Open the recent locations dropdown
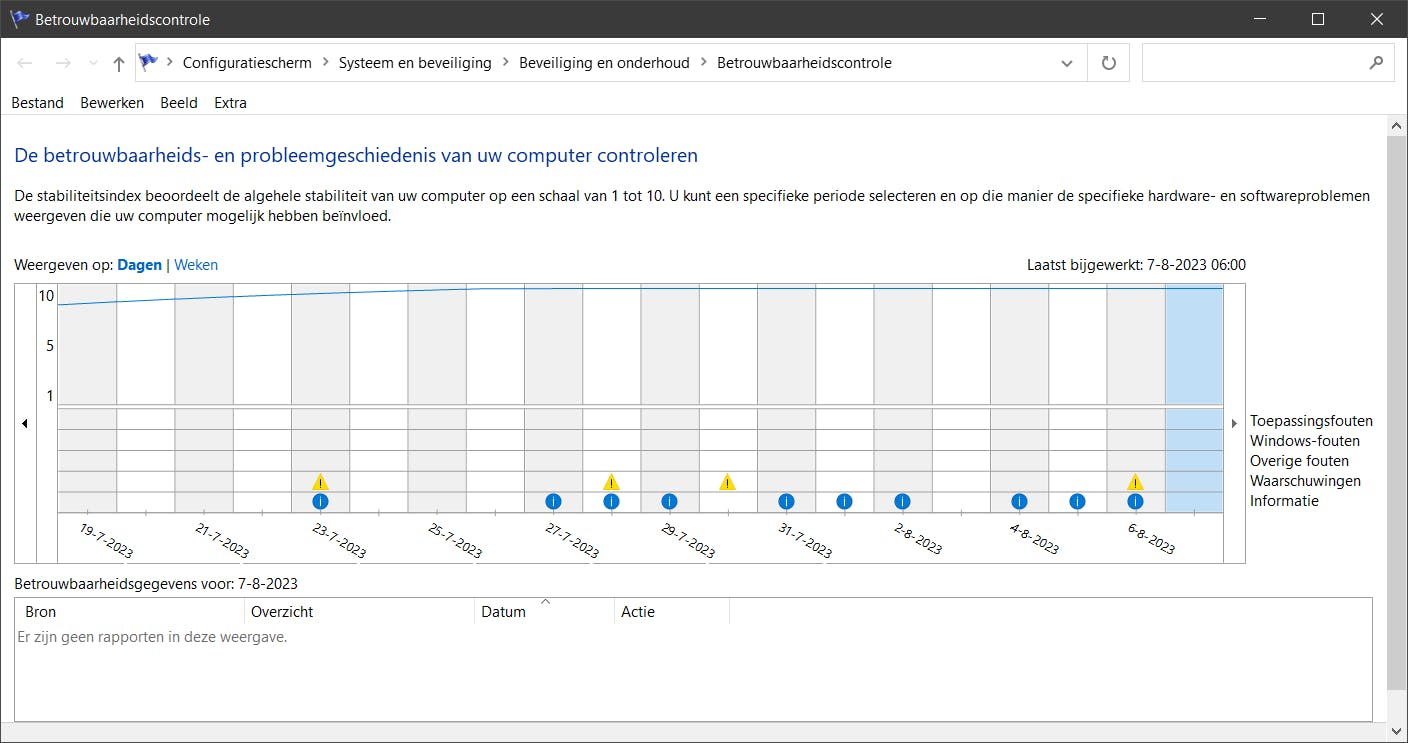This screenshot has height=743, width=1408. click(93, 63)
